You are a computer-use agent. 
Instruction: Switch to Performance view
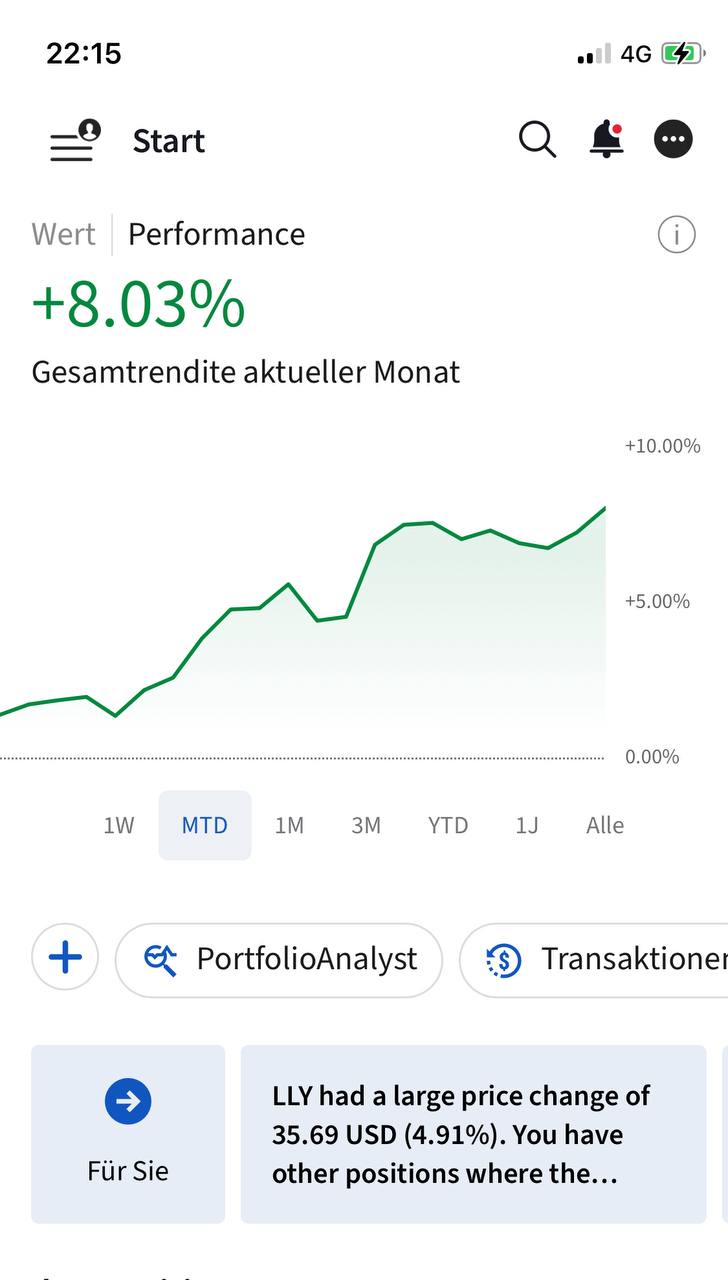[x=216, y=234]
